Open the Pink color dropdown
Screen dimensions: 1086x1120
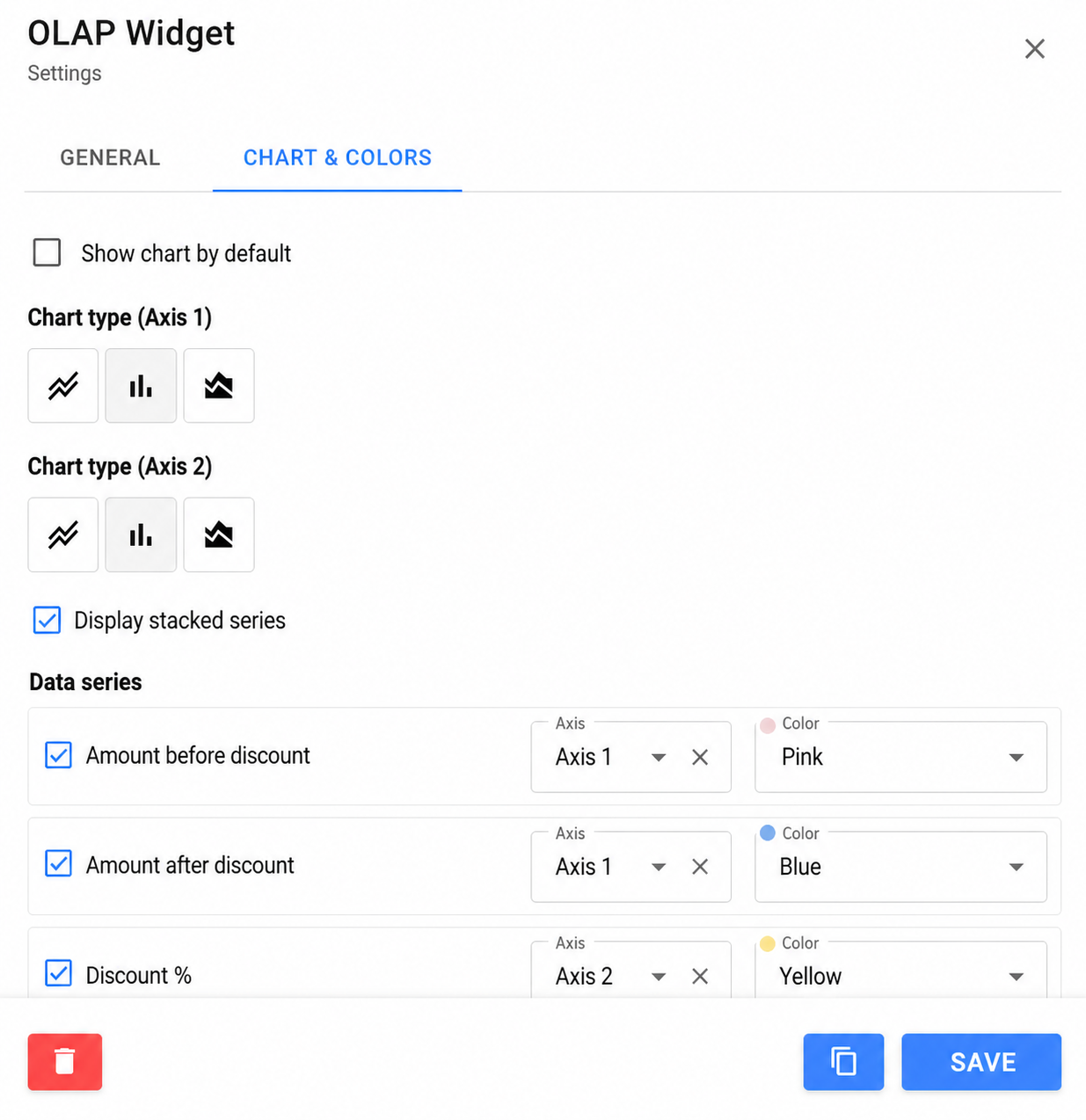[x=901, y=757]
